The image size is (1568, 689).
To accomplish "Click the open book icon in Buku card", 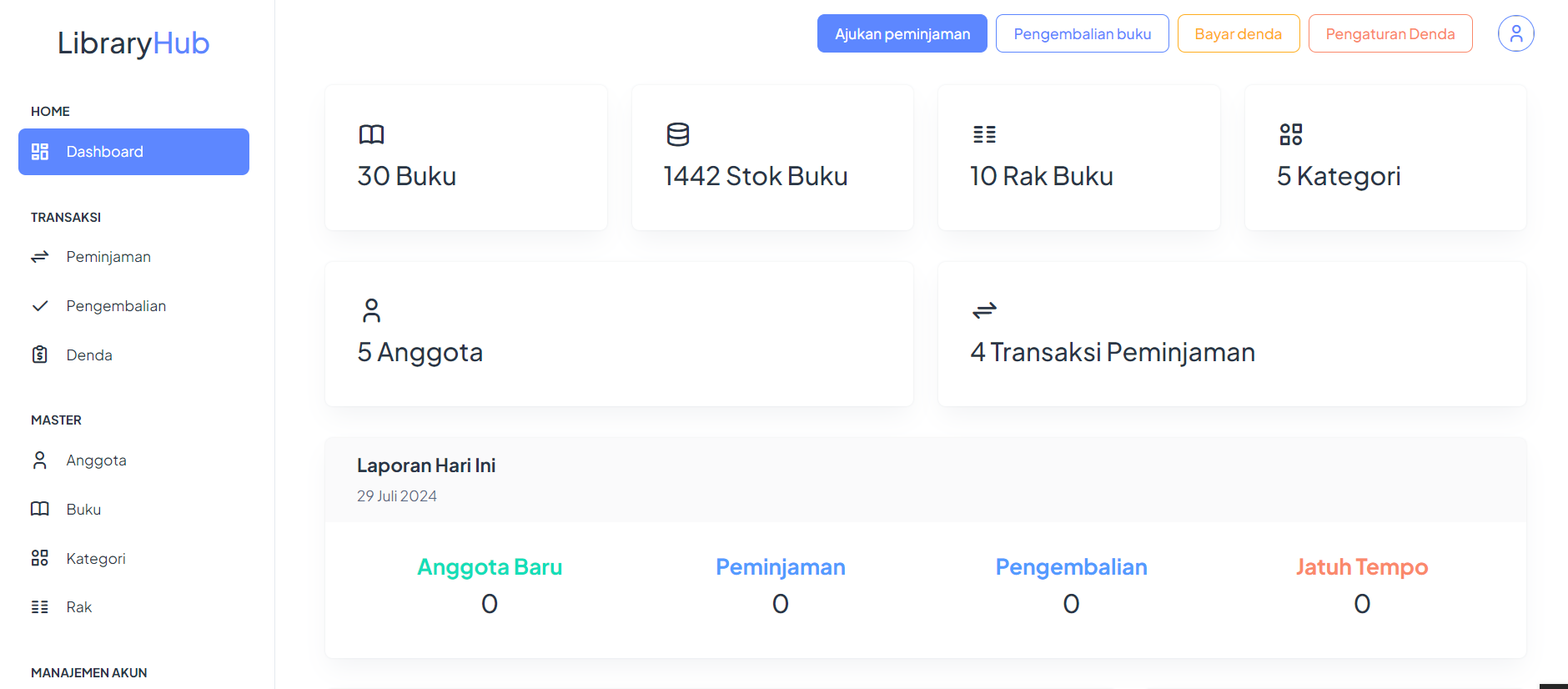I will 371,134.
